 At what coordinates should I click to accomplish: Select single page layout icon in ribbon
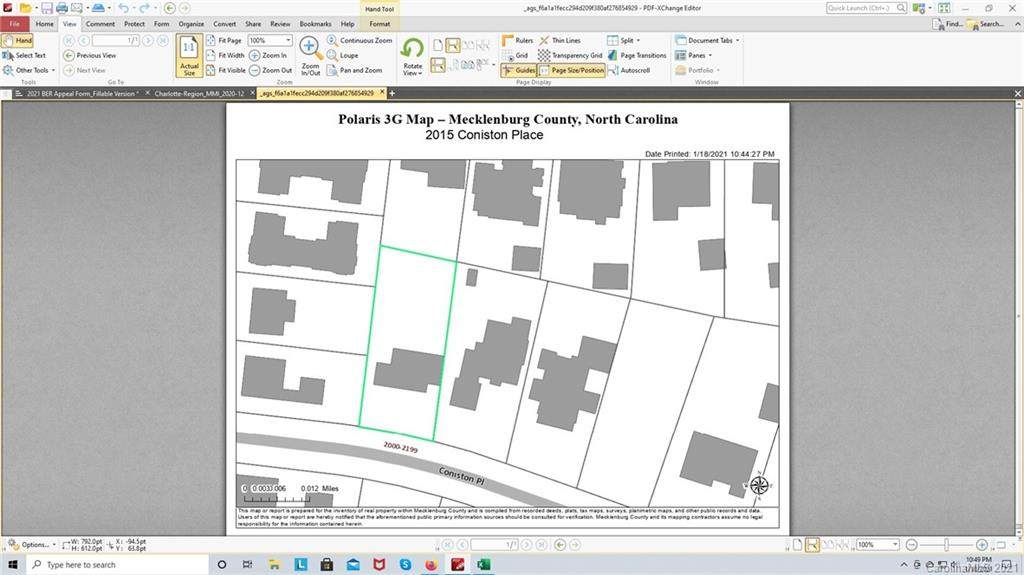point(438,45)
